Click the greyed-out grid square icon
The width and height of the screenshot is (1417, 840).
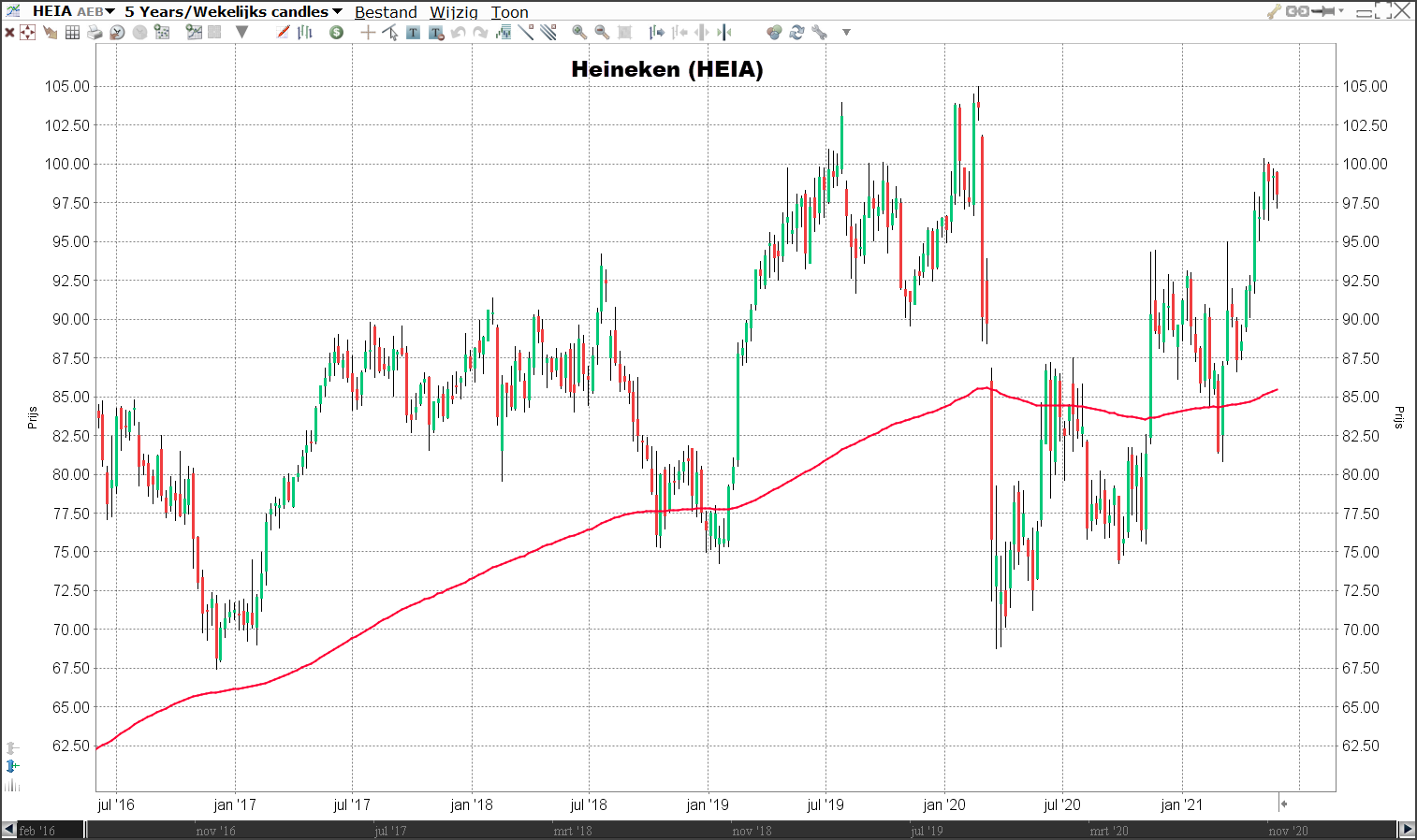click(x=214, y=33)
